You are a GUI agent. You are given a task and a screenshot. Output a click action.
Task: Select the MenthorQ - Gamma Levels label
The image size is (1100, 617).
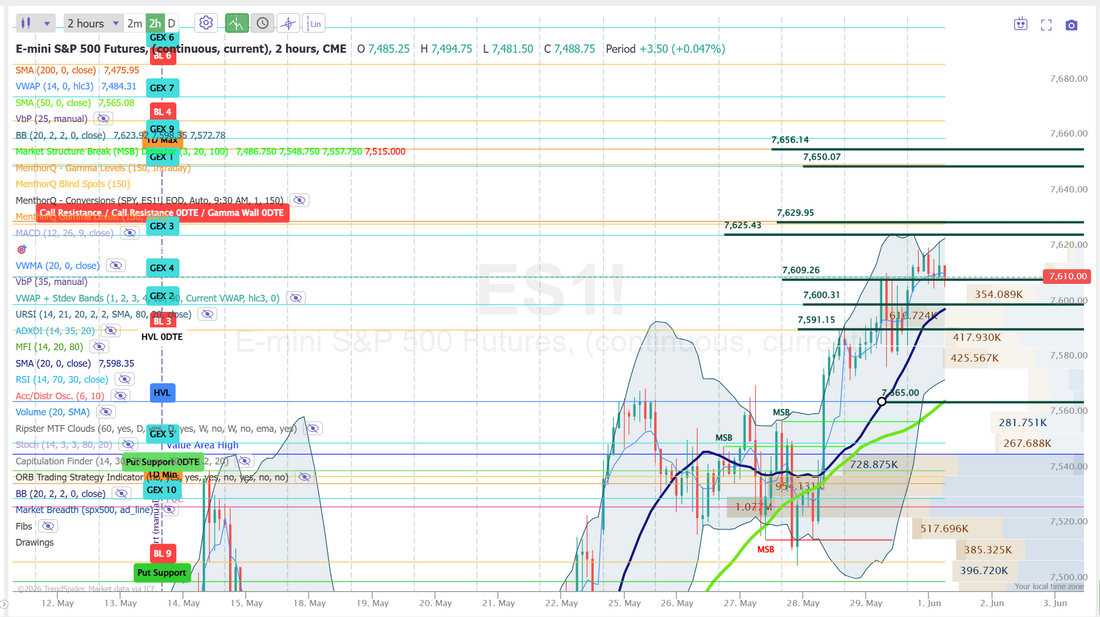click(103, 168)
